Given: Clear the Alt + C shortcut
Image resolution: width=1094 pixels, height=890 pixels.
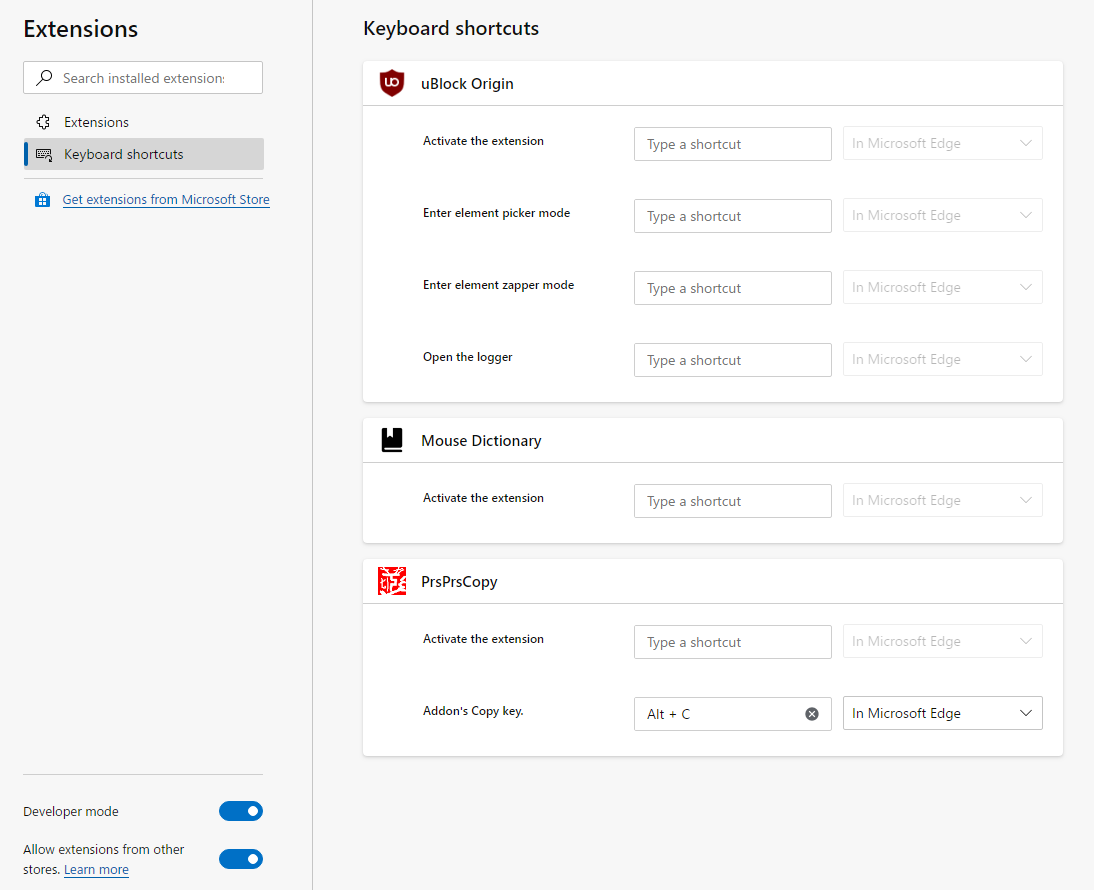Looking at the screenshot, I should pos(812,714).
